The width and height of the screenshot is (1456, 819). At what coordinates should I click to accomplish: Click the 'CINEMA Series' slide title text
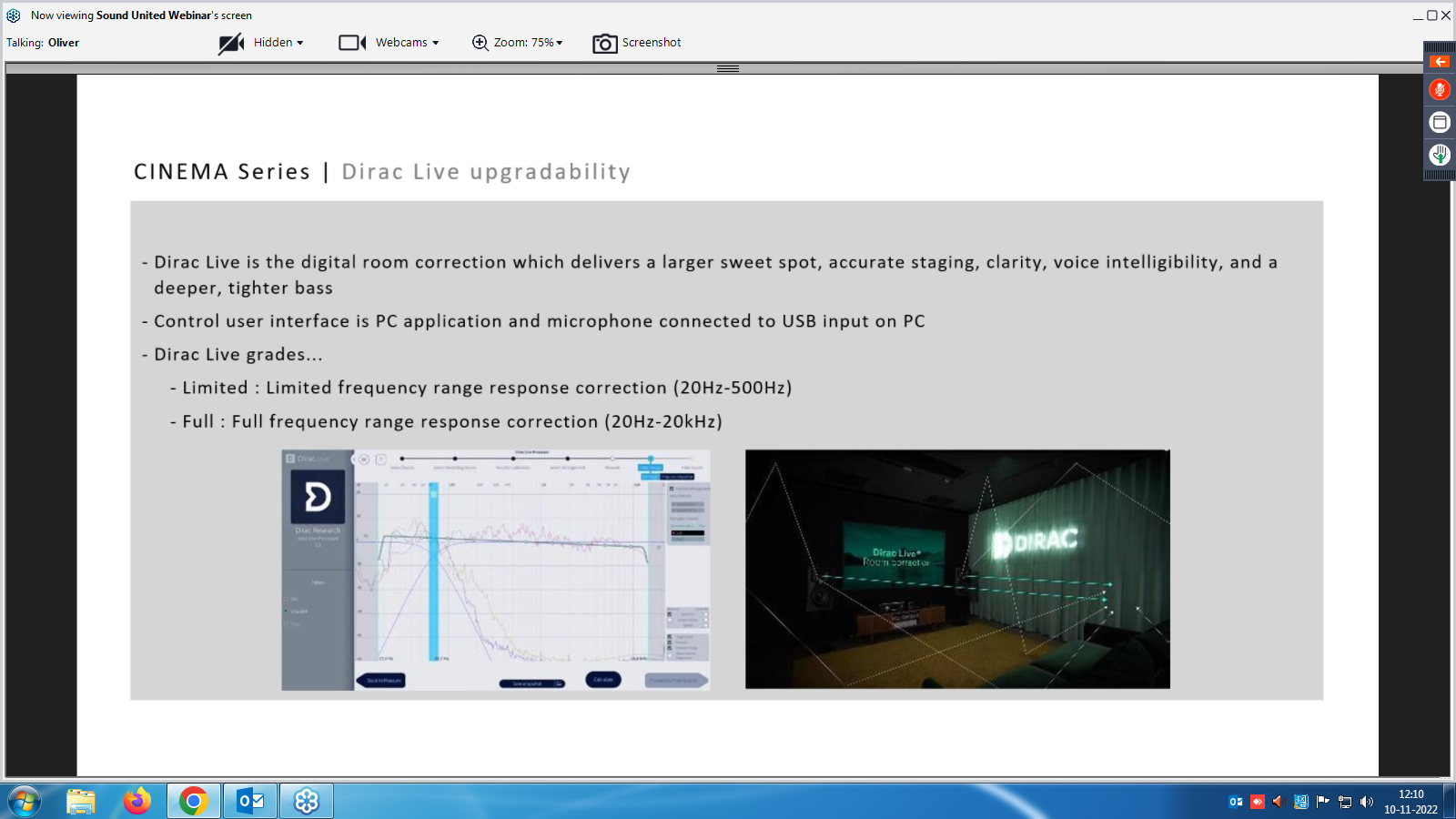click(222, 172)
